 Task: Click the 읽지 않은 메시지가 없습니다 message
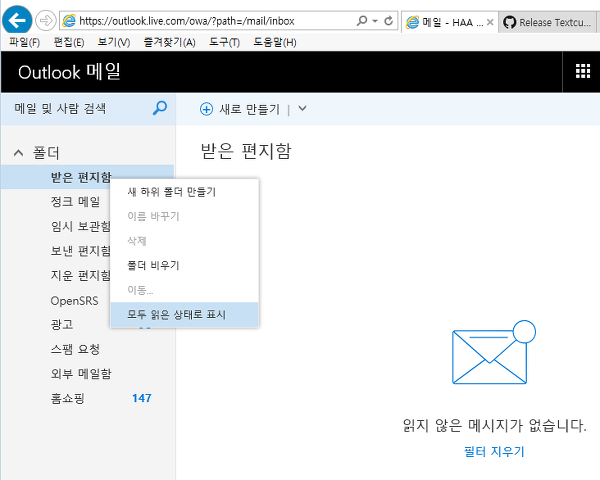point(494,425)
